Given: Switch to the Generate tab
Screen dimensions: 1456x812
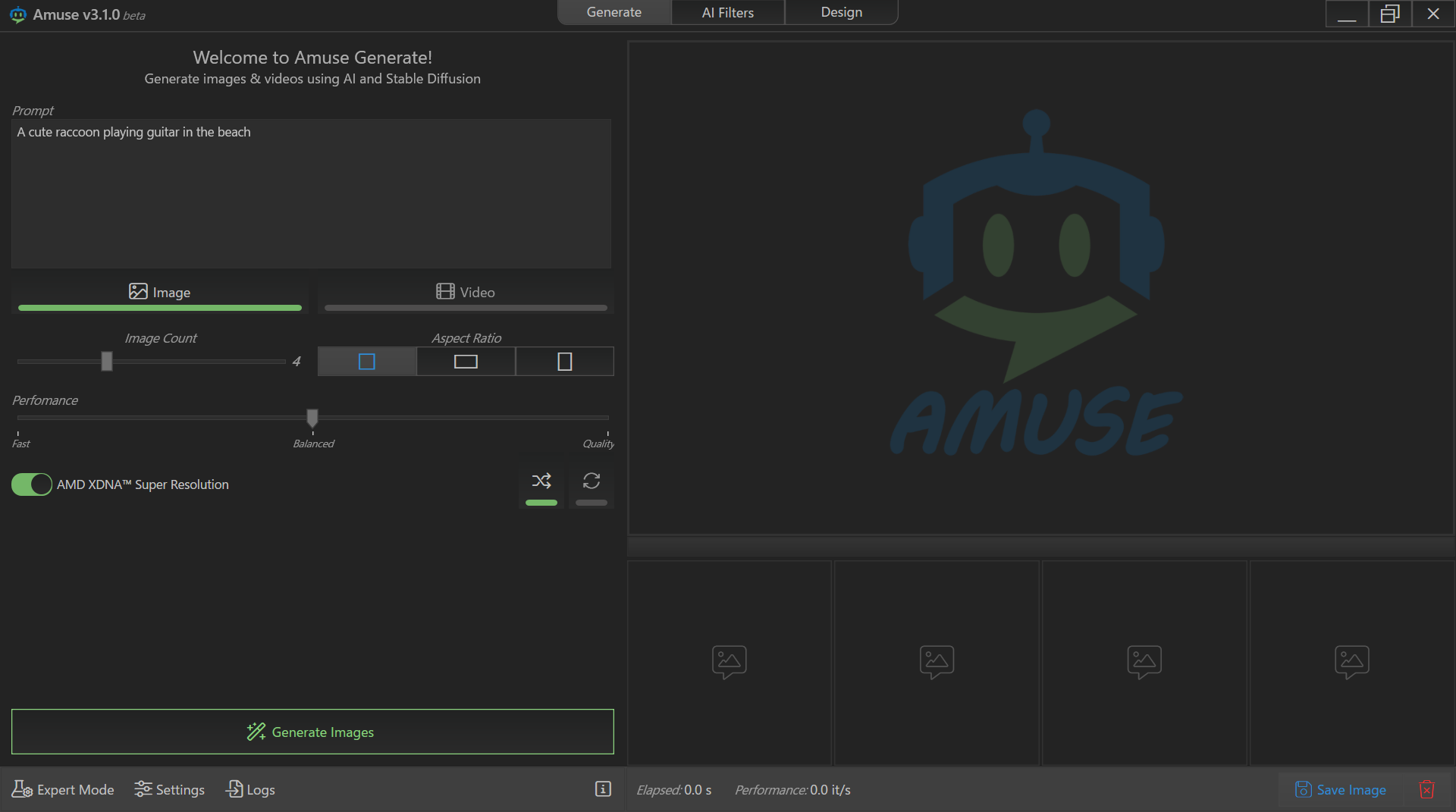Looking at the screenshot, I should (614, 12).
